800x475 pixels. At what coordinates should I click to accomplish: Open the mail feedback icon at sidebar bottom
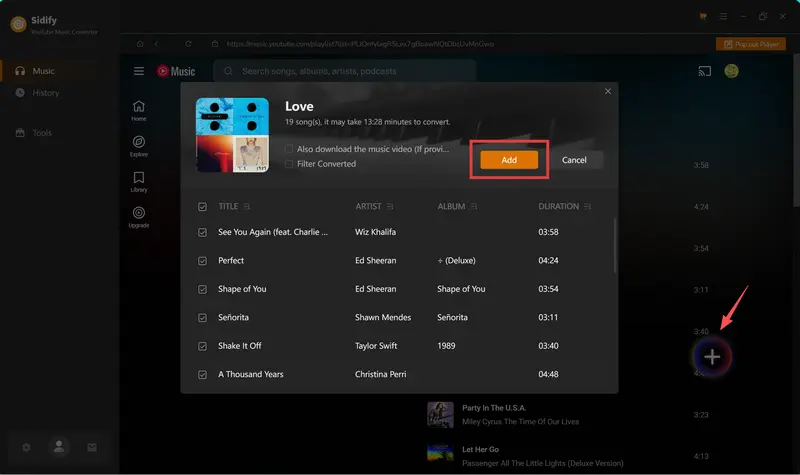point(92,447)
